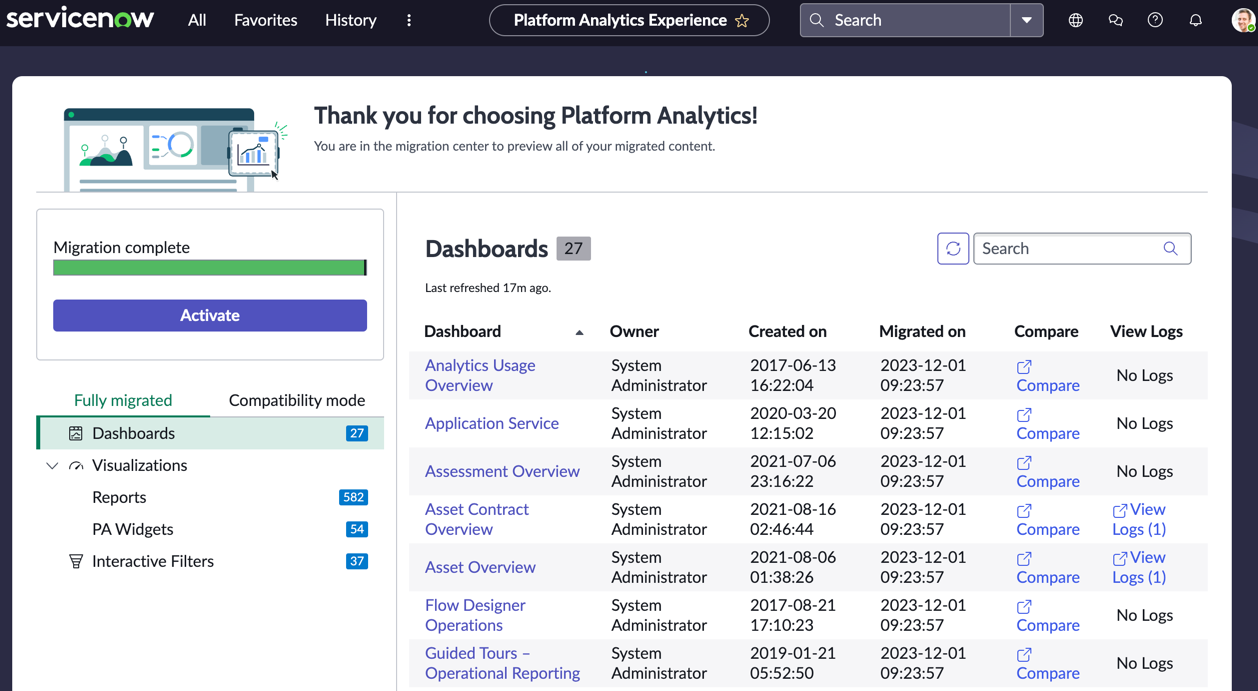Select Interactive Filters in the sidebar
This screenshot has width=1258, height=691.
(153, 561)
